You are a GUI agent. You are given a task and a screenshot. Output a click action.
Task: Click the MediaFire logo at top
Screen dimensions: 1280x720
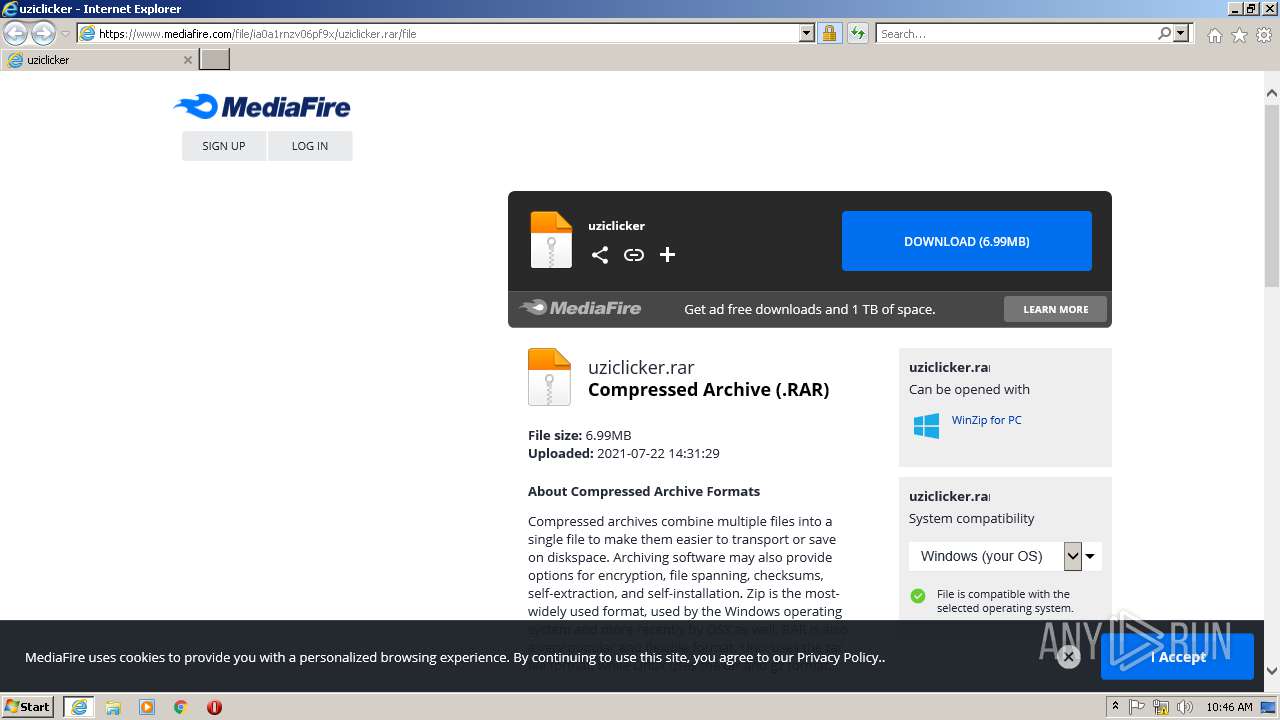262,106
